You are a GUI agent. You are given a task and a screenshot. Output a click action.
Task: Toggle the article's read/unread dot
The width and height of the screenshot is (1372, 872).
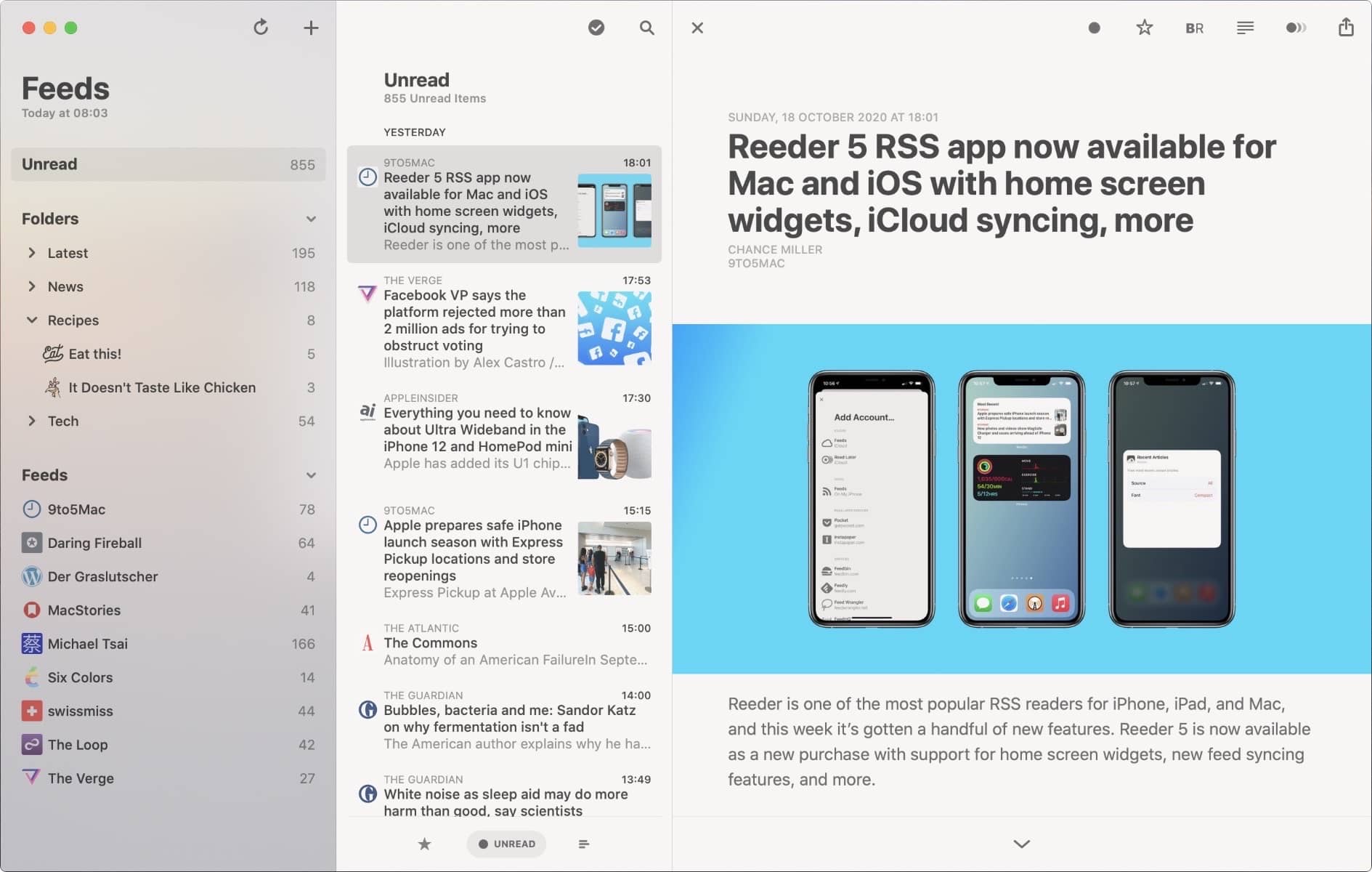click(1094, 28)
